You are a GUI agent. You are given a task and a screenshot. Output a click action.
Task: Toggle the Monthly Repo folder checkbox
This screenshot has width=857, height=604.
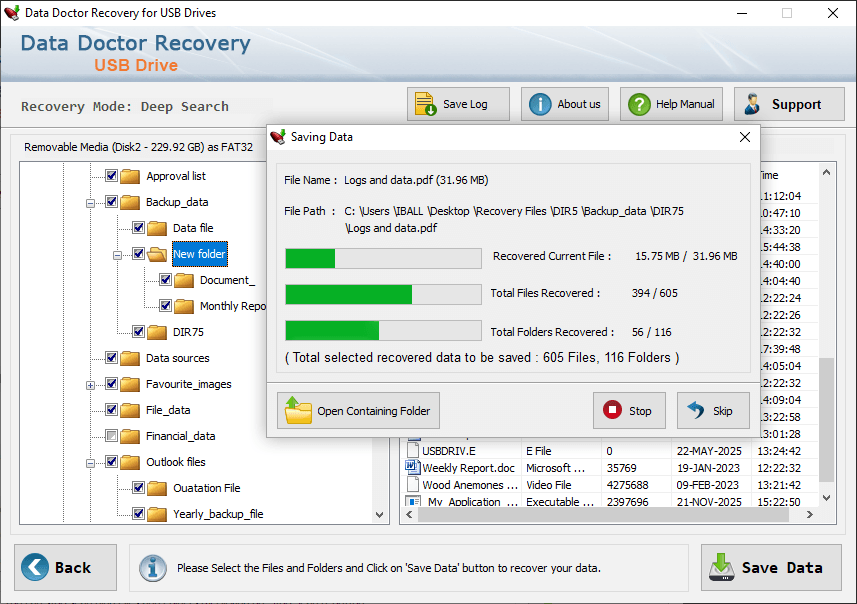[166, 306]
